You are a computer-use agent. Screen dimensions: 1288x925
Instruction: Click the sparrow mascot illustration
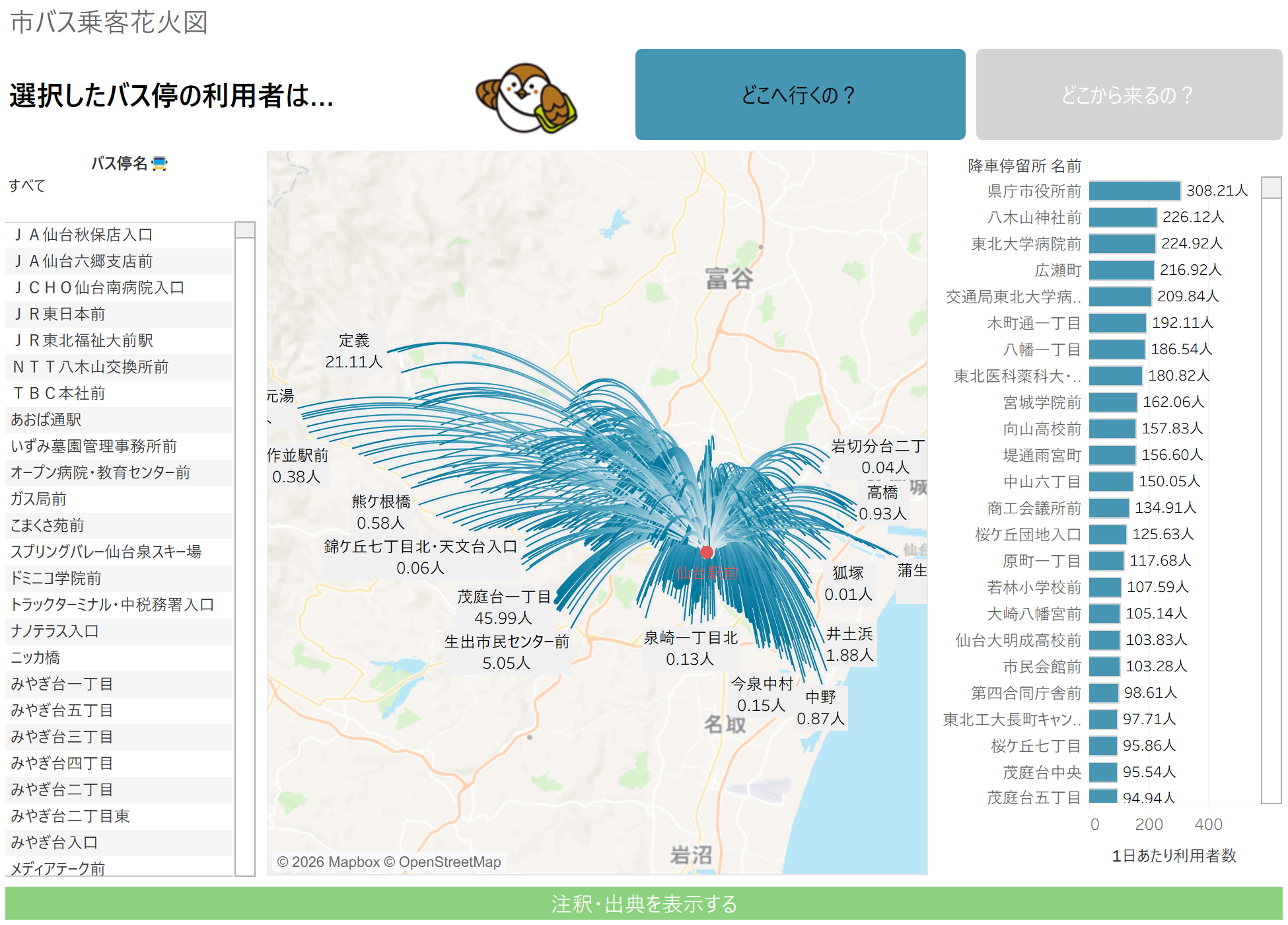tap(528, 100)
